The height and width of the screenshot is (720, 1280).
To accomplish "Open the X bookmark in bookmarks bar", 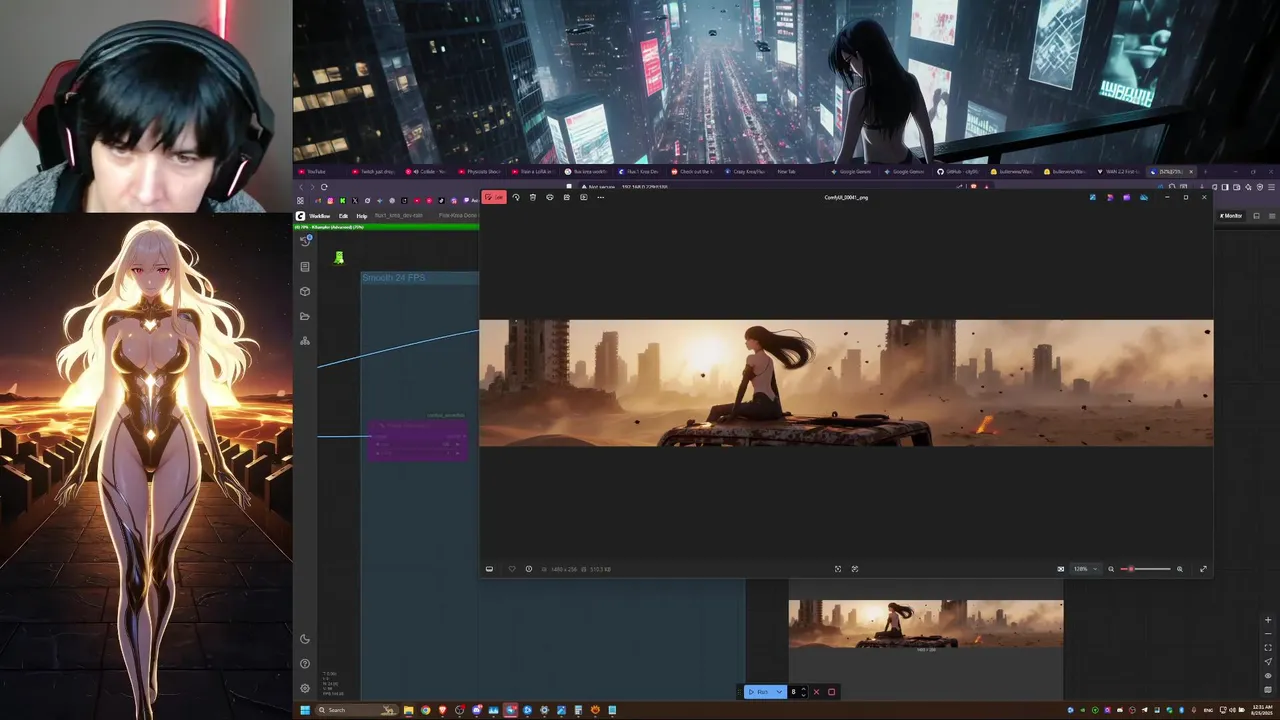I will pyautogui.click(x=355, y=201).
